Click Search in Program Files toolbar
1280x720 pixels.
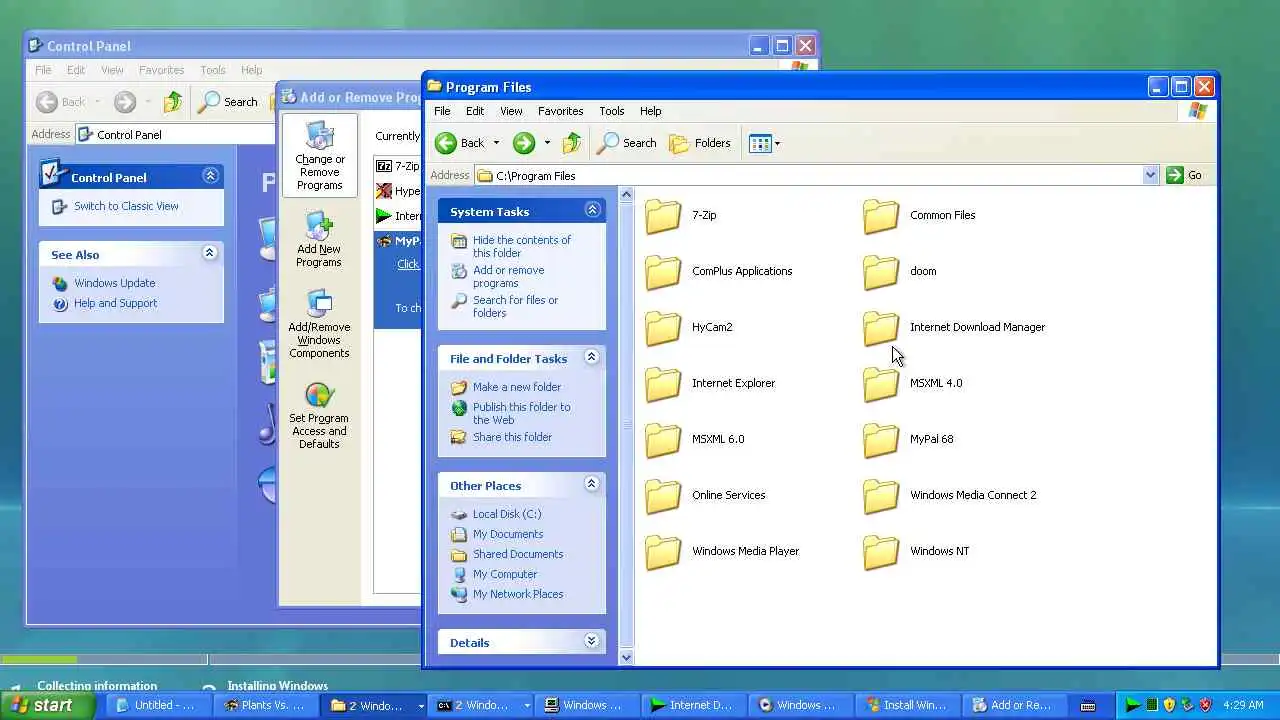627,143
